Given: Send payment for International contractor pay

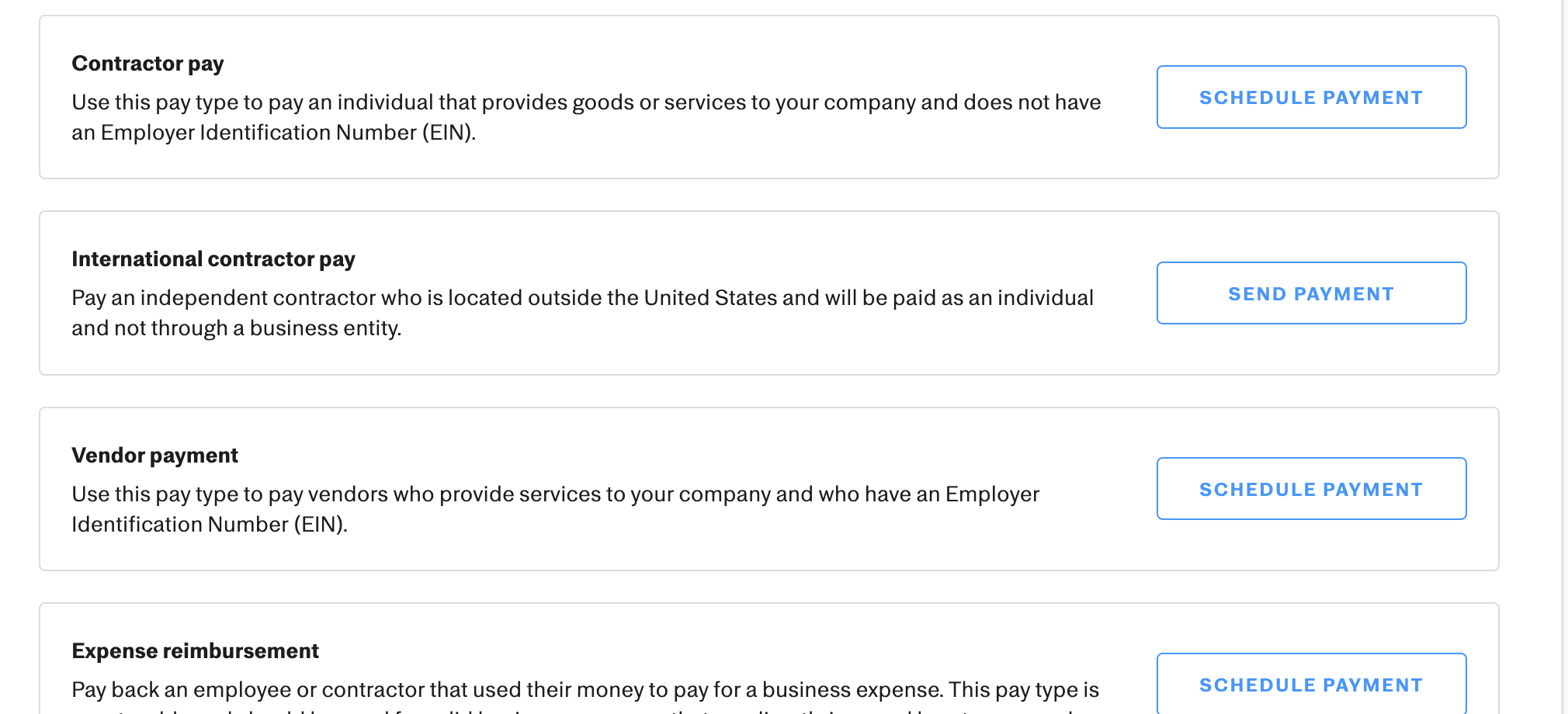Looking at the screenshot, I should click(1311, 293).
